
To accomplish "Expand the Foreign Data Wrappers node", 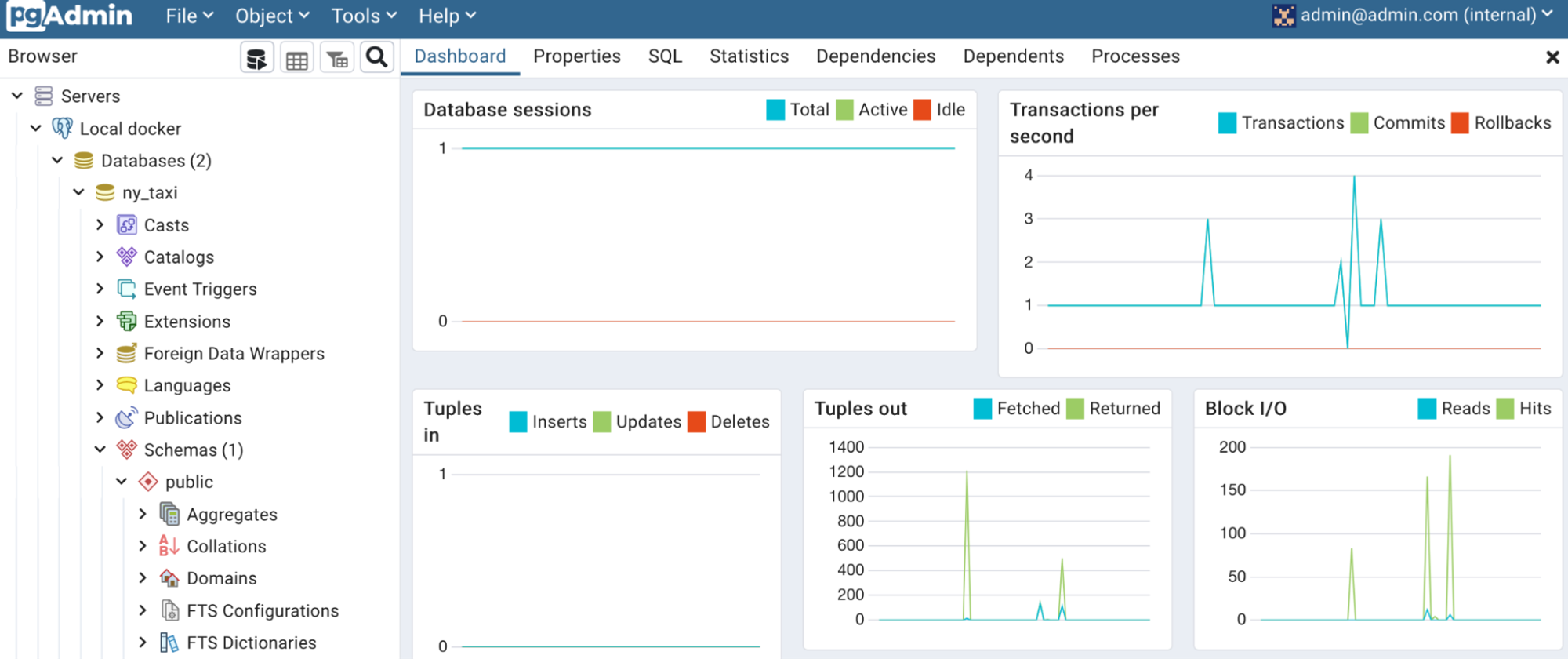I will click(100, 353).
